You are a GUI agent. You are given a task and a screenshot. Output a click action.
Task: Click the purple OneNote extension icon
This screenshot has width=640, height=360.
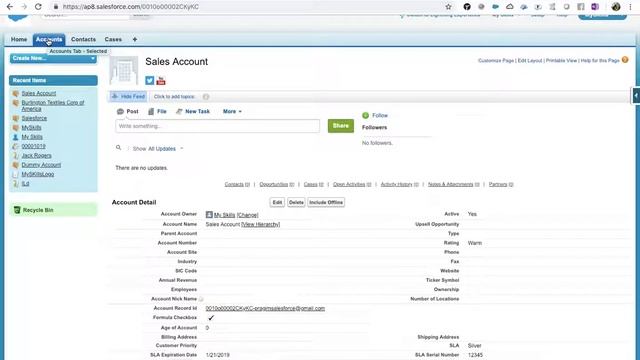(x=595, y=7)
